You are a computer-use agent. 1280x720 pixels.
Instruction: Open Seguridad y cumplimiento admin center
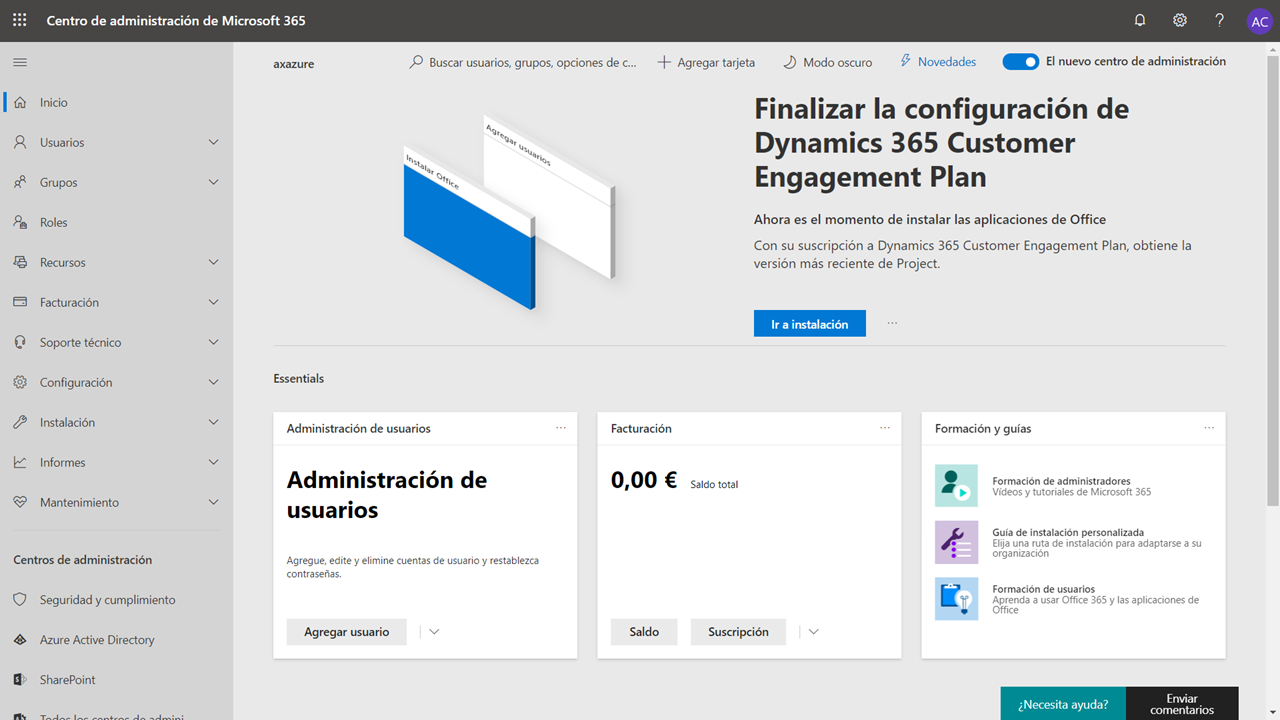point(117,600)
